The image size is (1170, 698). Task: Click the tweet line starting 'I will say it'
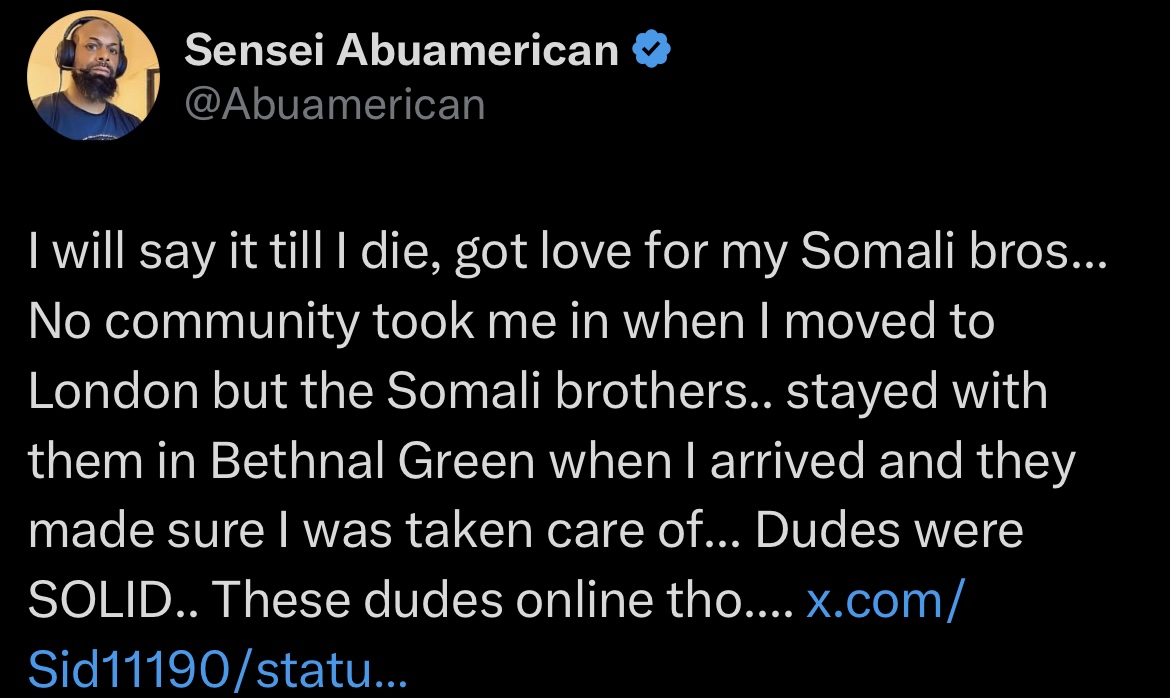pos(568,251)
